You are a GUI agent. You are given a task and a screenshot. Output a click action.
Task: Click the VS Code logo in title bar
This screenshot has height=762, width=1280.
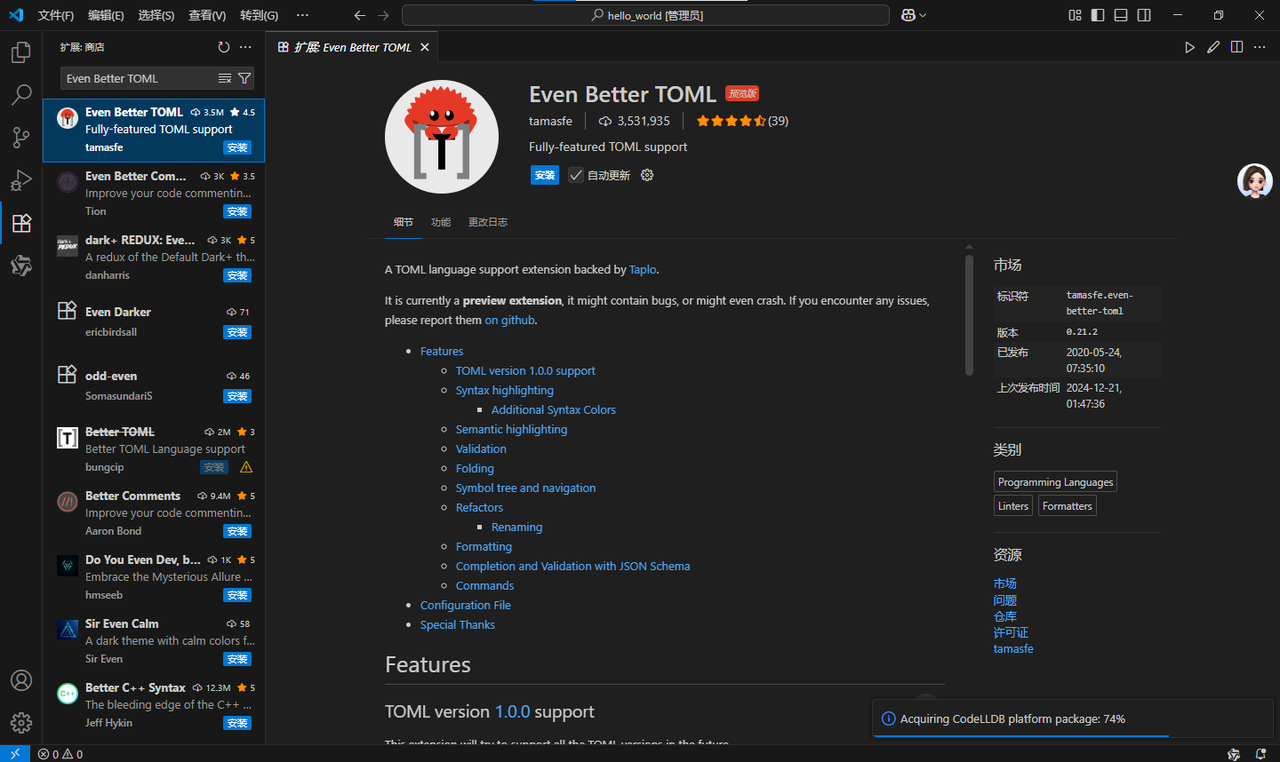tap(15, 15)
